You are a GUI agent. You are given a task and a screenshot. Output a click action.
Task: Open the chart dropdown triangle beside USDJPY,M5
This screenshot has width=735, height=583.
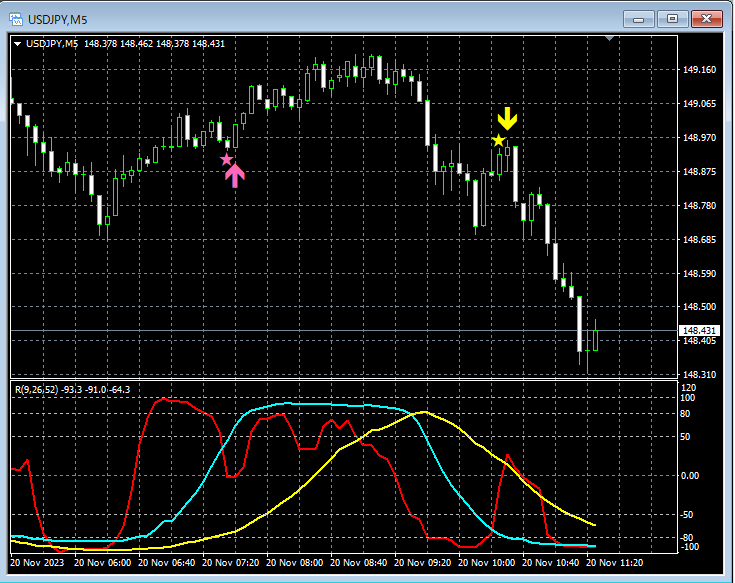[17, 44]
